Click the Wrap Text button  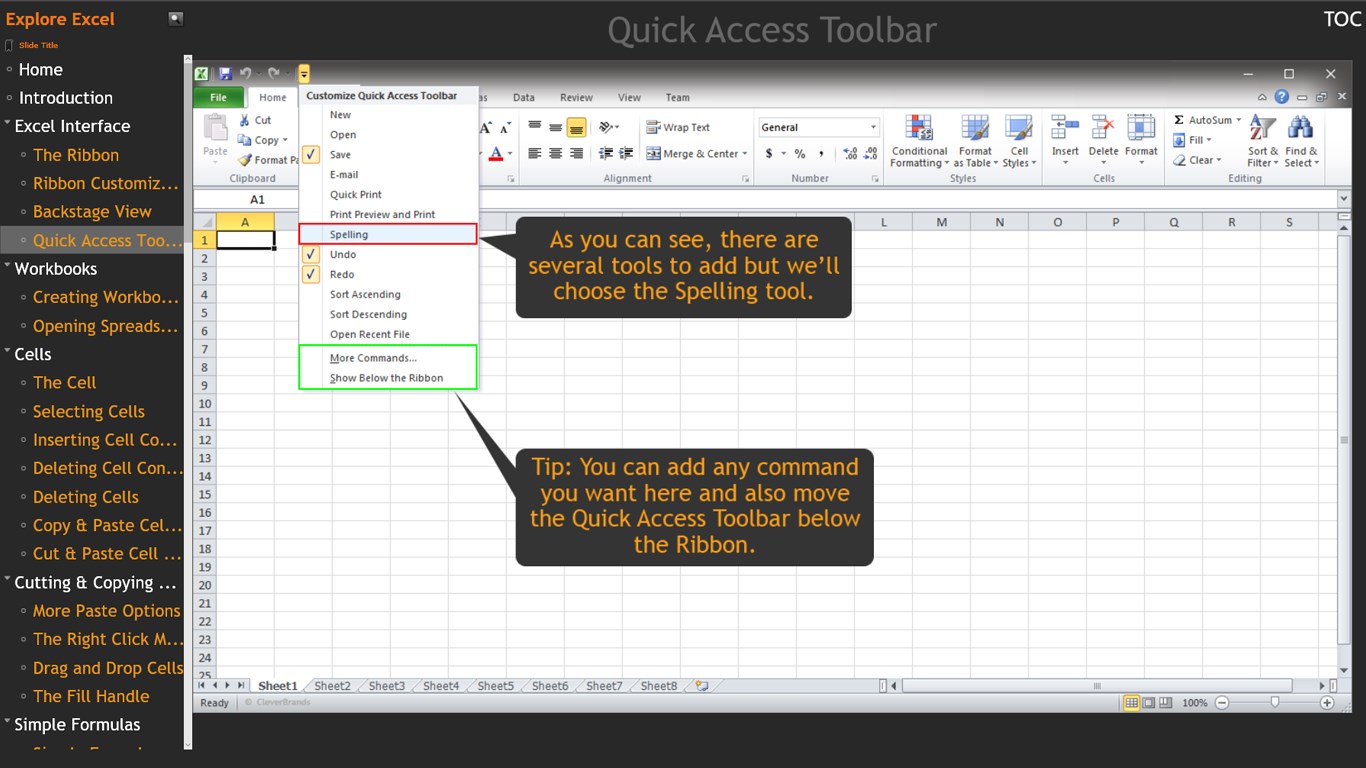pyautogui.click(x=678, y=127)
